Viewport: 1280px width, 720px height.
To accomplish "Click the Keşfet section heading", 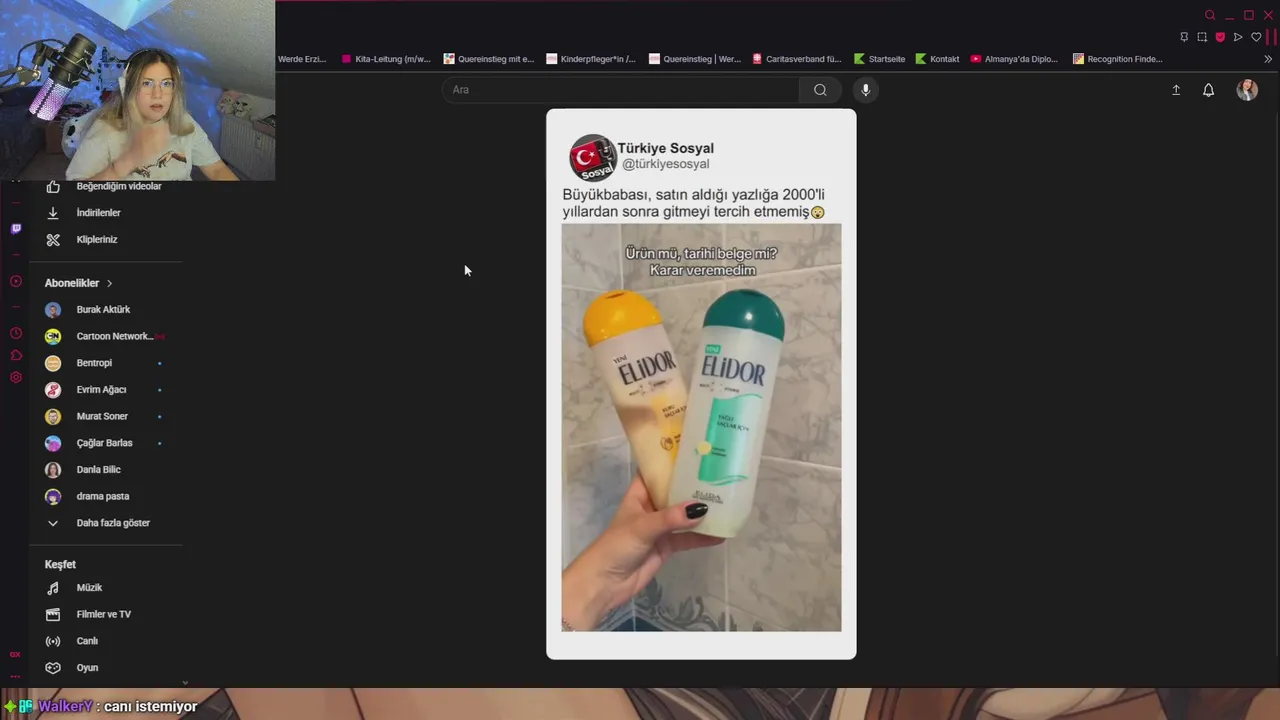I will pyautogui.click(x=60, y=565).
